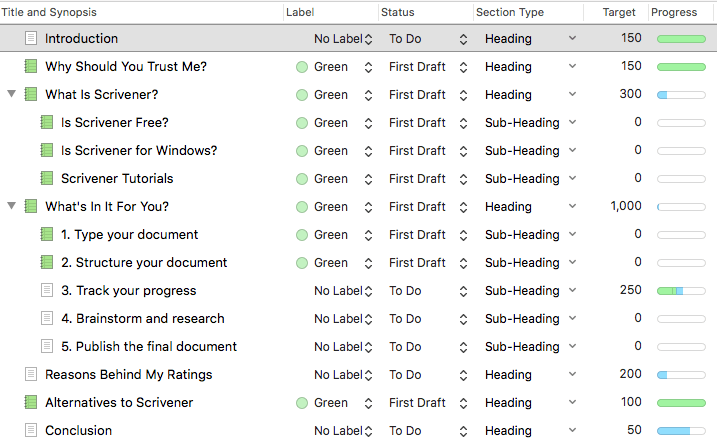Click the target value 100
Viewport: 717px width, 448px height.
(631, 402)
